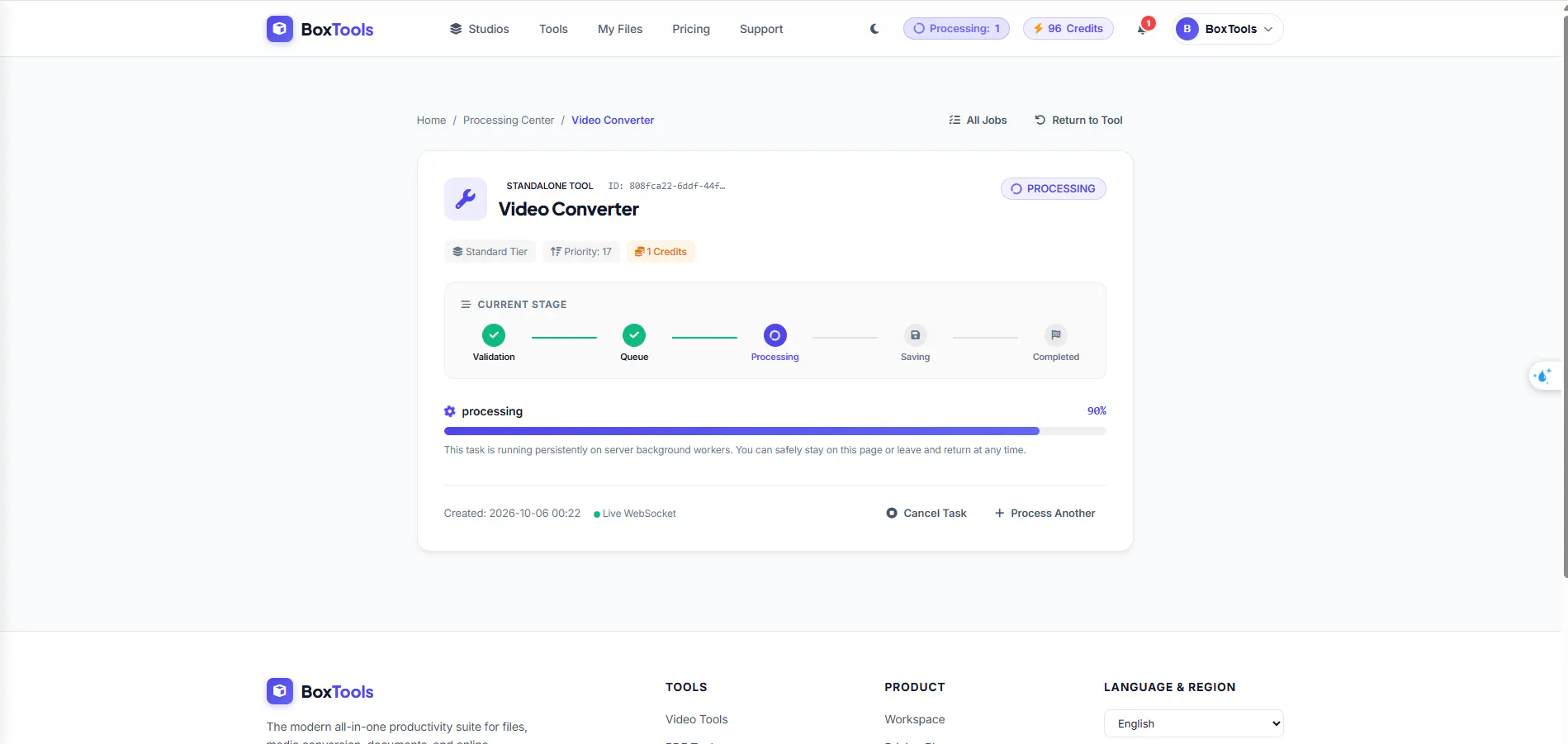Open Processing Center breadcrumb
Screen dimensions: 1568x744
(x=509, y=120)
